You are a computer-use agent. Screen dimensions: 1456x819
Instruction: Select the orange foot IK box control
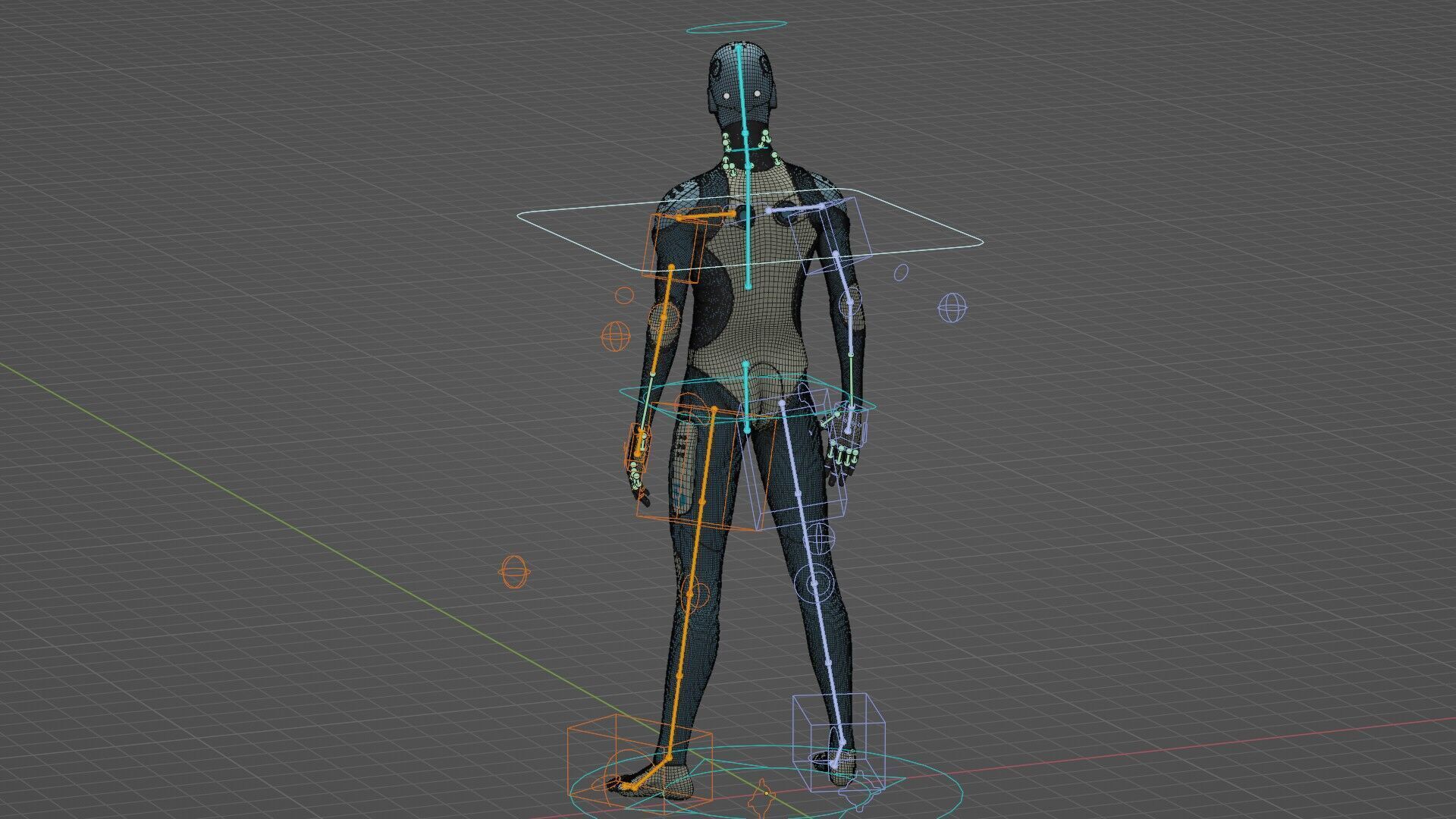641,763
